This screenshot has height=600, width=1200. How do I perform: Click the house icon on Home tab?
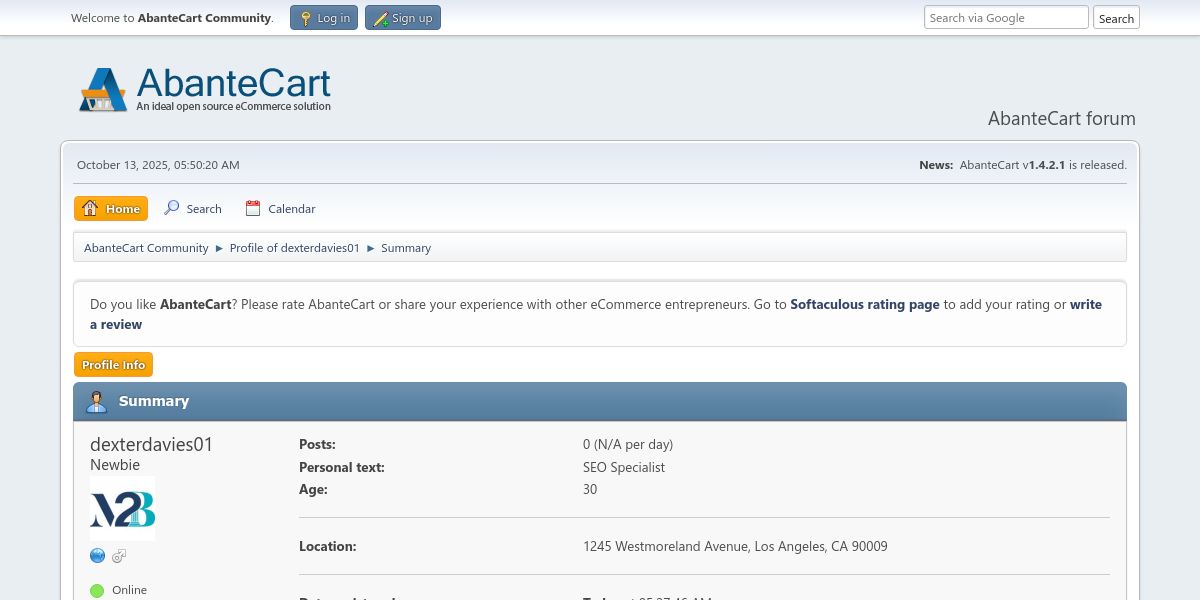tap(90, 208)
